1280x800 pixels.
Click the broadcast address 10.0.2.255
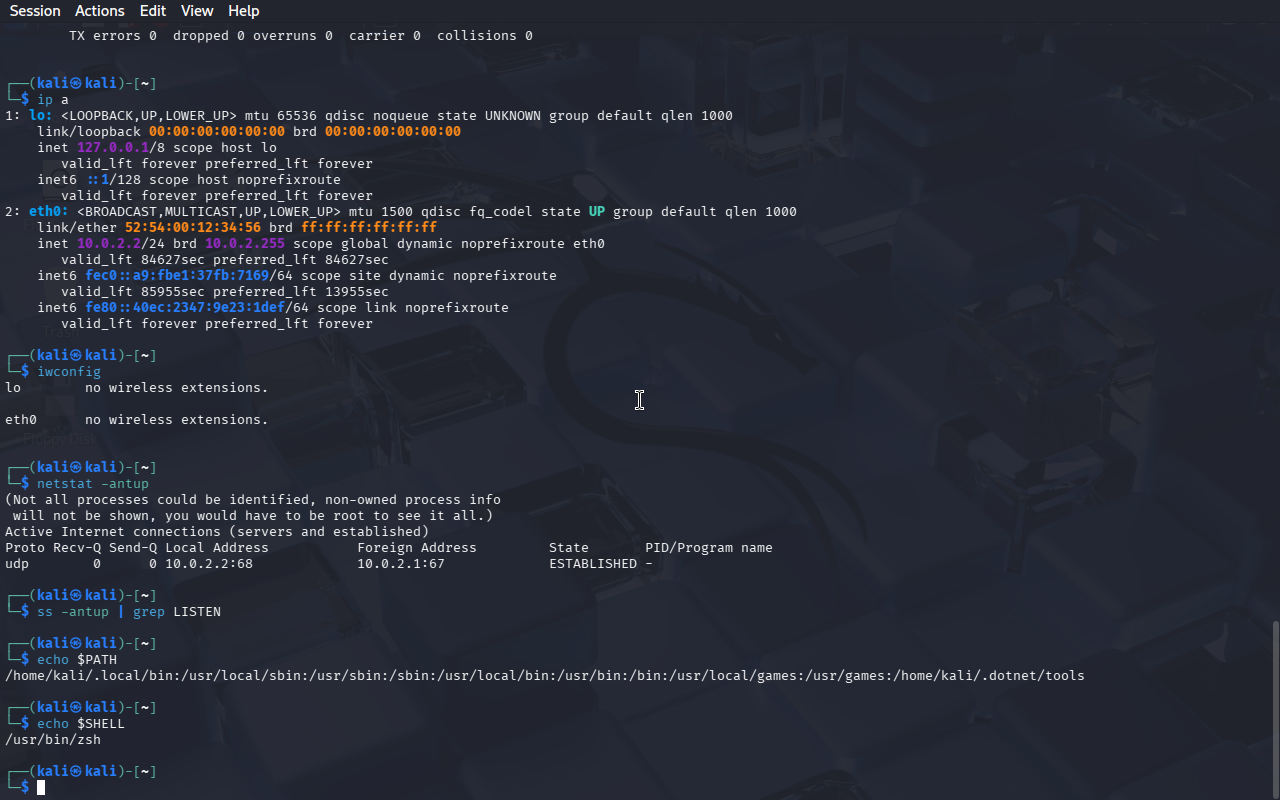point(245,243)
